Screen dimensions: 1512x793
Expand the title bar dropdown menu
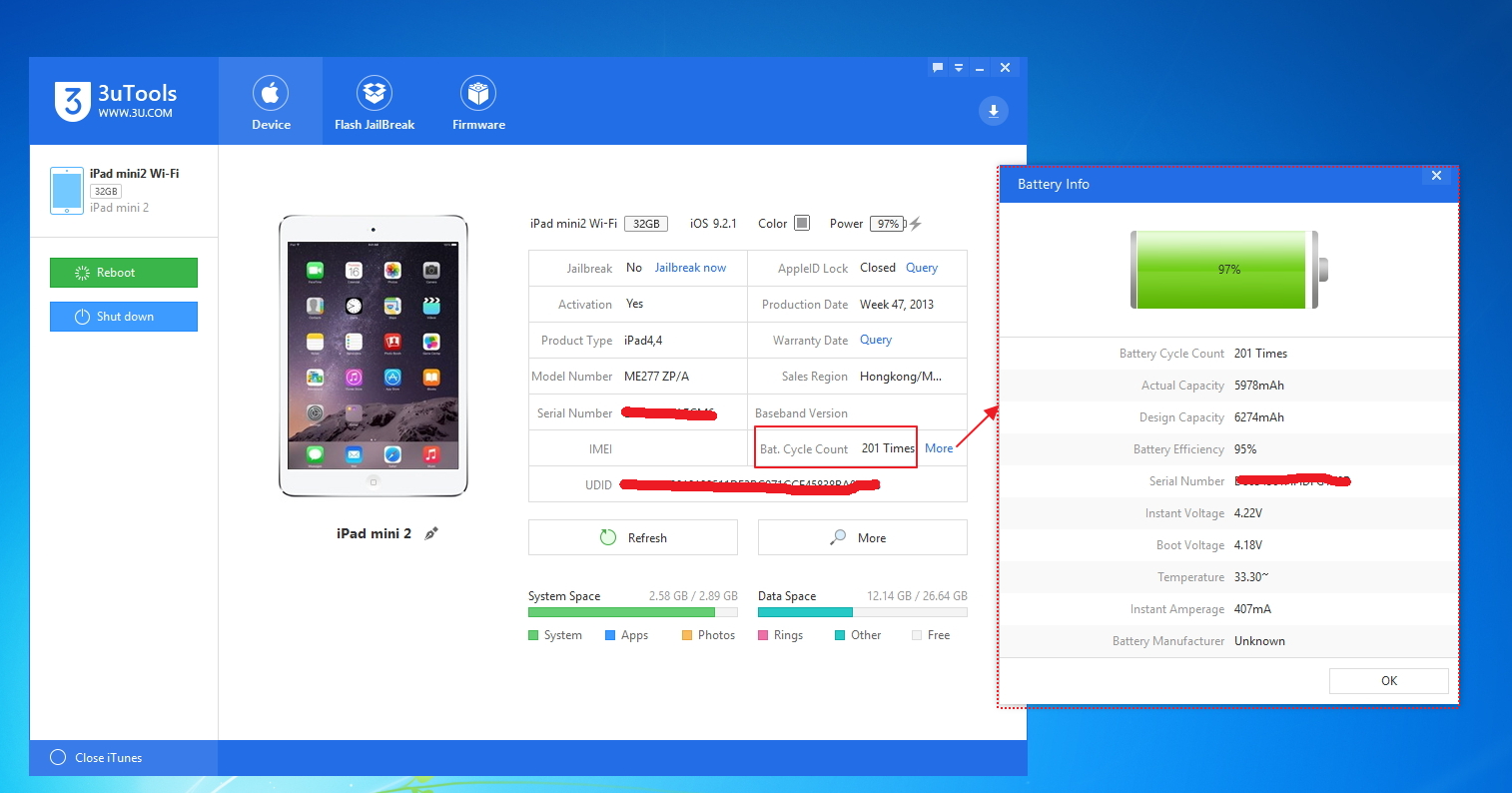click(x=959, y=68)
